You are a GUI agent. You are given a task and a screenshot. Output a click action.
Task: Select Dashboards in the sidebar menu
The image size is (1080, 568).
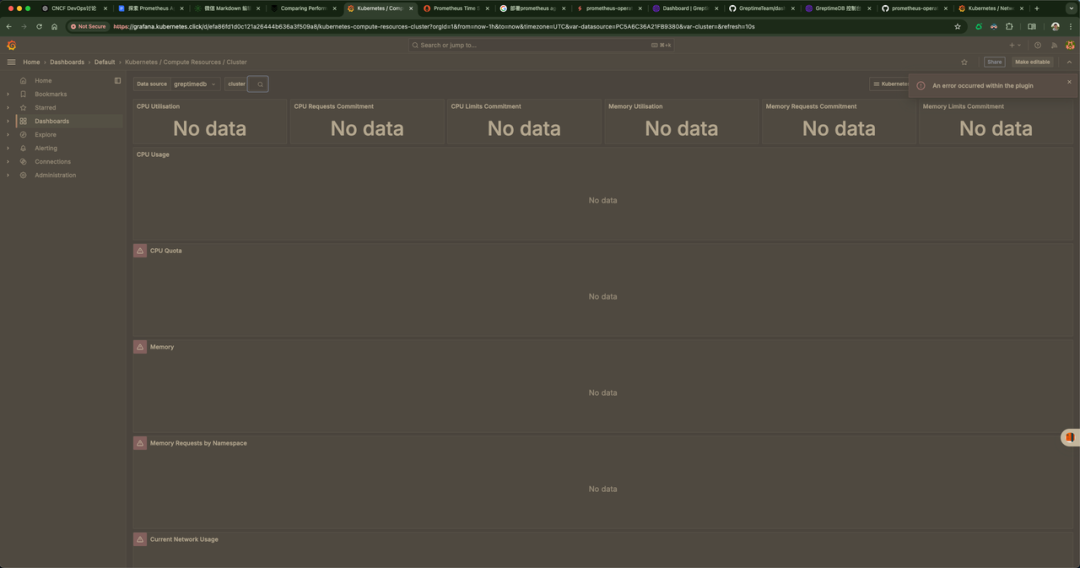point(52,121)
